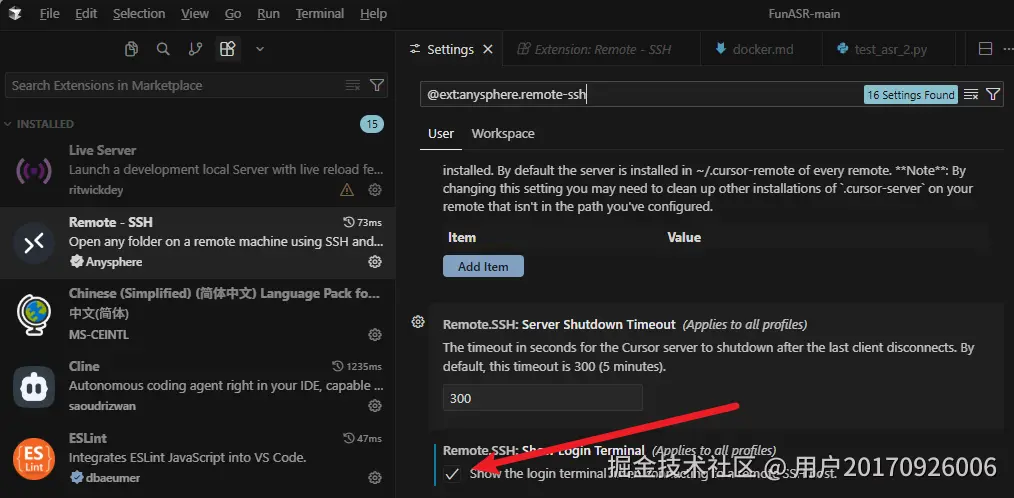Open Live Server manage gear icon
Viewport: 1014px width, 498px height.
[x=374, y=189]
